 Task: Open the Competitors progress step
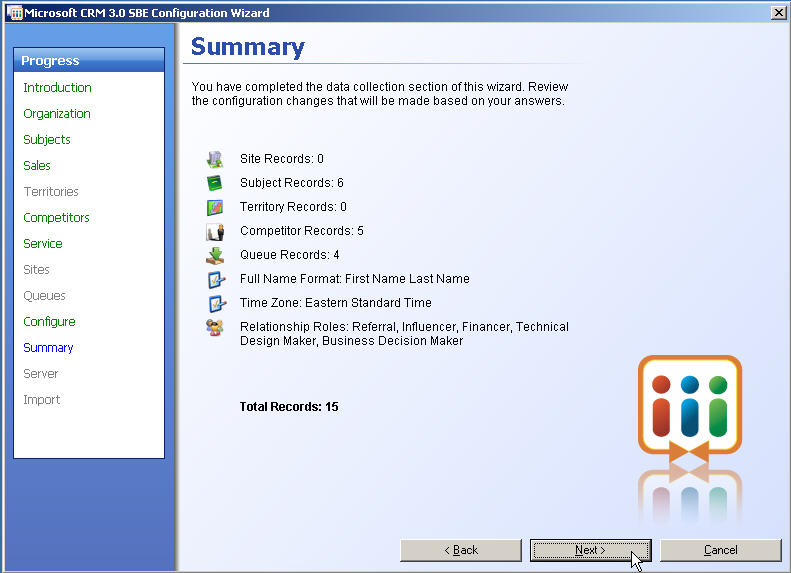pos(56,218)
